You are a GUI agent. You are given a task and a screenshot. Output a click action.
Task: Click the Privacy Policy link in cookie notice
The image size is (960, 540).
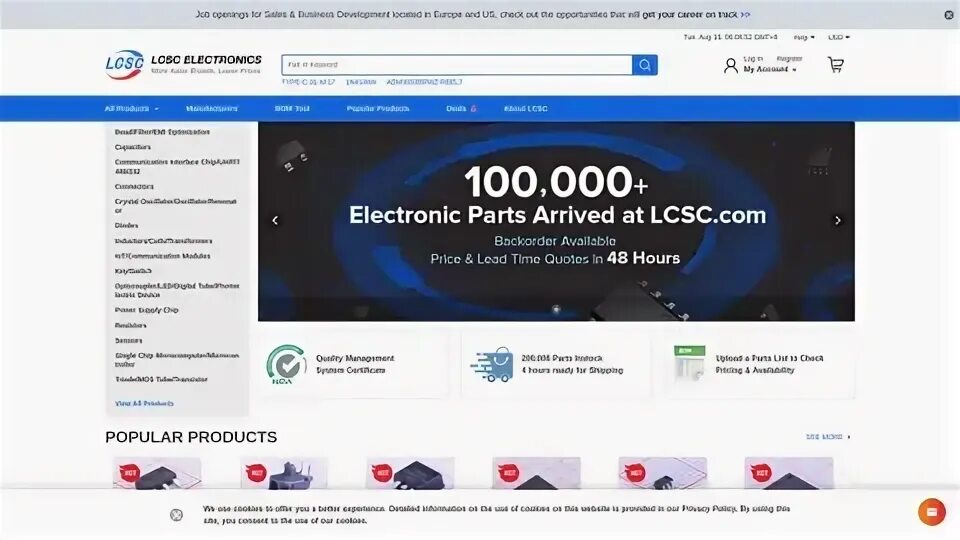click(x=709, y=509)
